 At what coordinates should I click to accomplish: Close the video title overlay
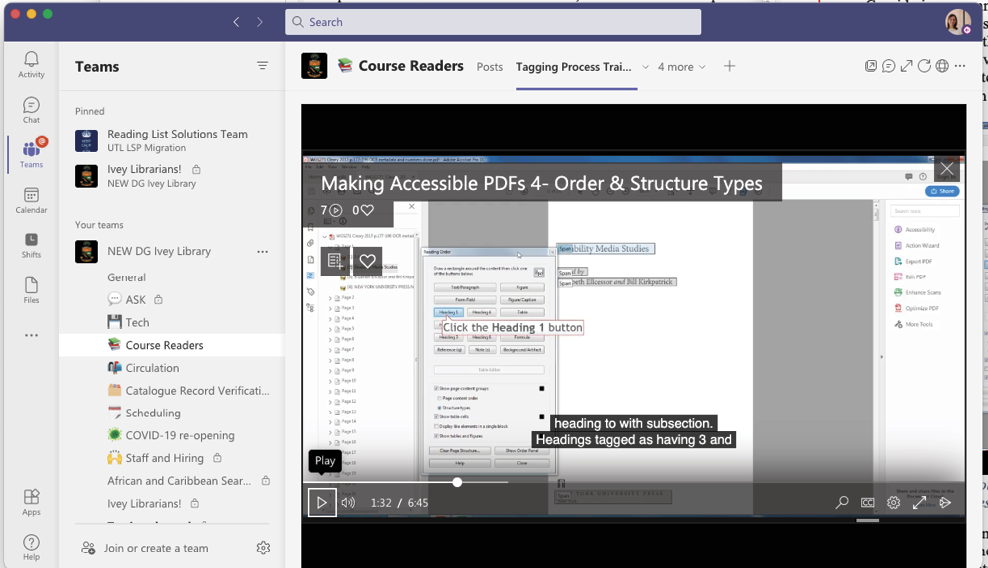coord(947,168)
